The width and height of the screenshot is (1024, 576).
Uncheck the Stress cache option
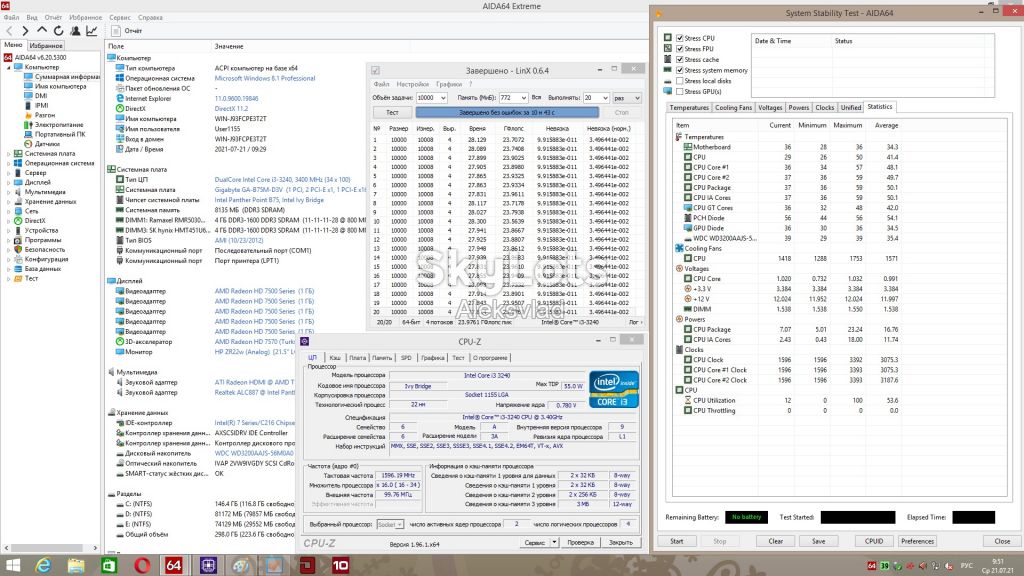680,59
